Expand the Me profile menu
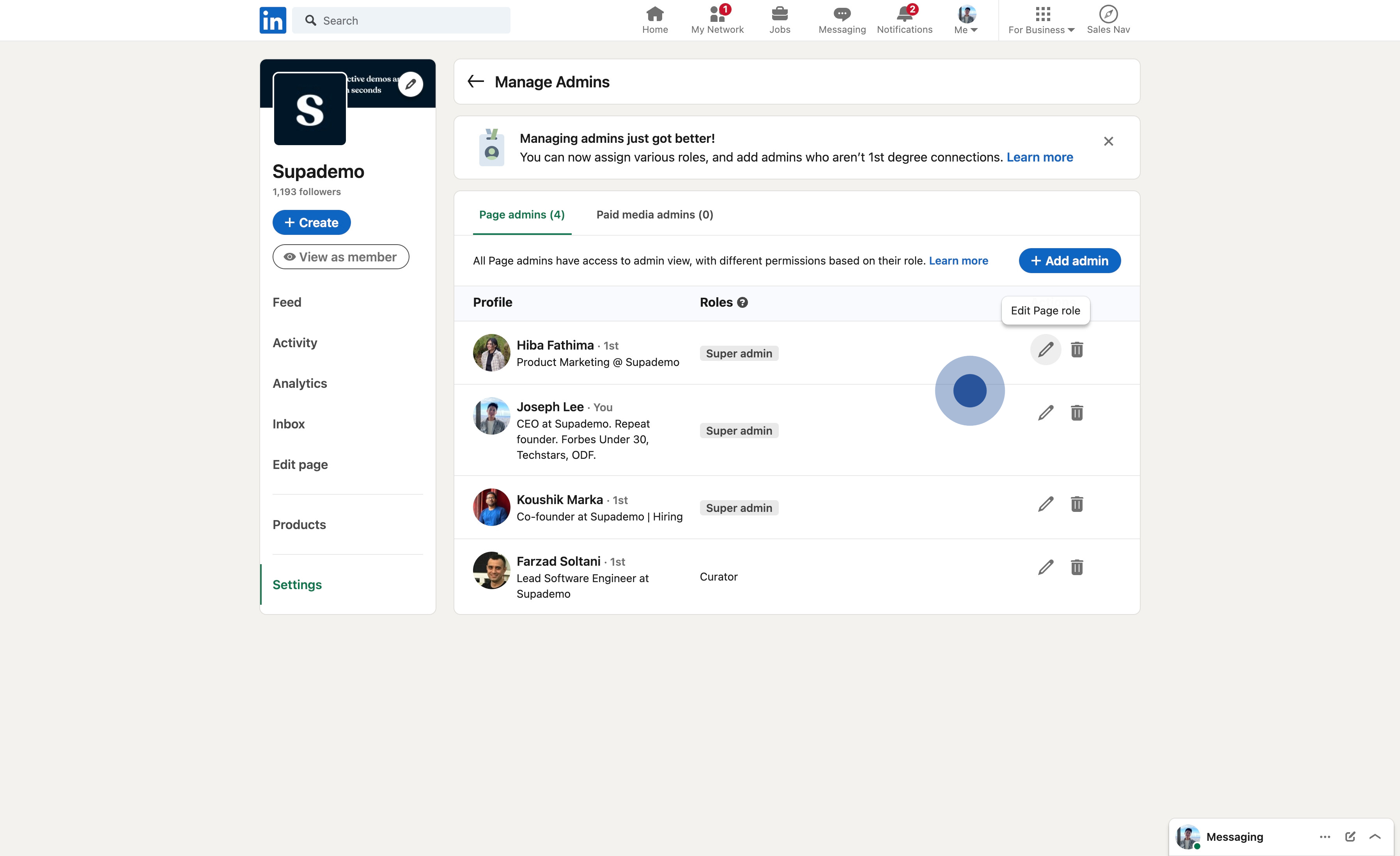Viewport: 1400px width, 856px height. coord(966,20)
